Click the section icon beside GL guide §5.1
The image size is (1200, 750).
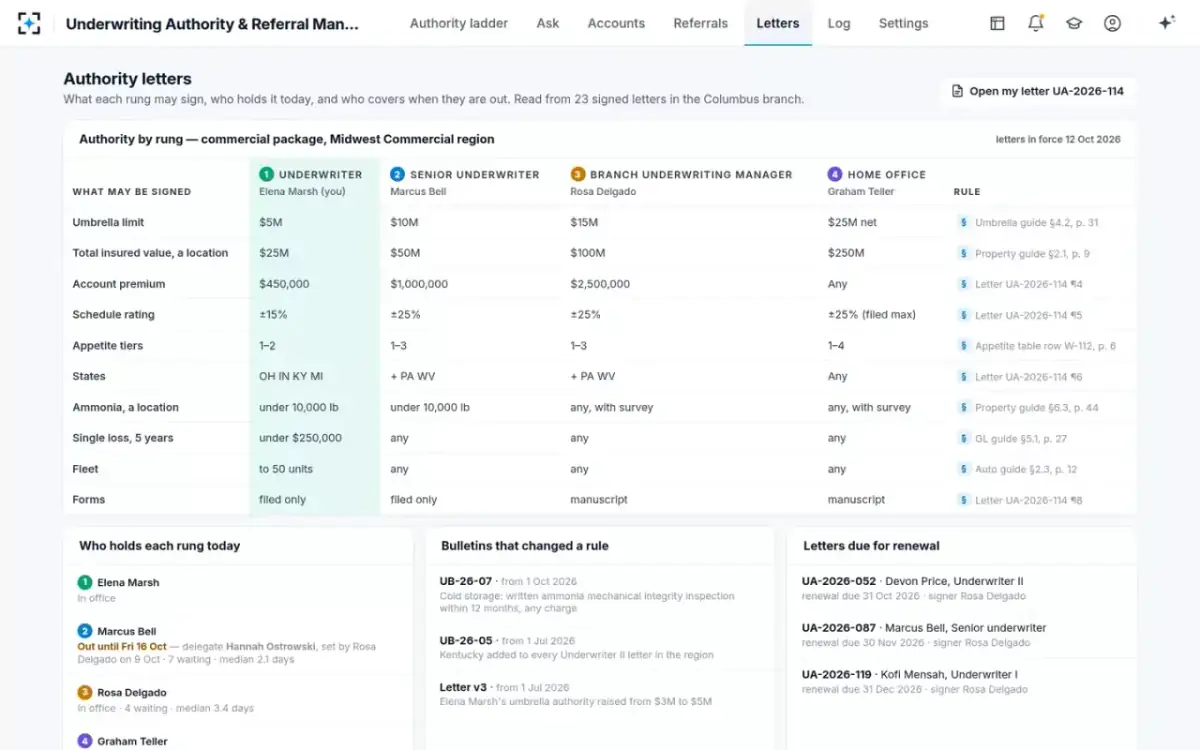click(x=963, y=439)
